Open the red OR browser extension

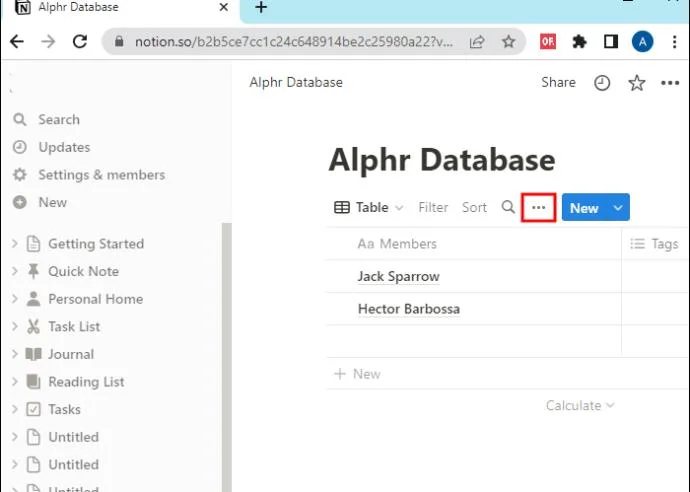click(x=548, y=42)
